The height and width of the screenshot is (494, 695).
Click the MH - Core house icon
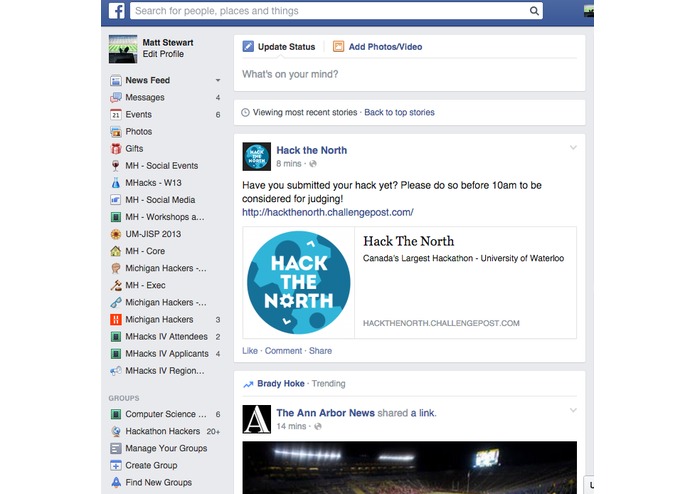click(x=116, y=251)
